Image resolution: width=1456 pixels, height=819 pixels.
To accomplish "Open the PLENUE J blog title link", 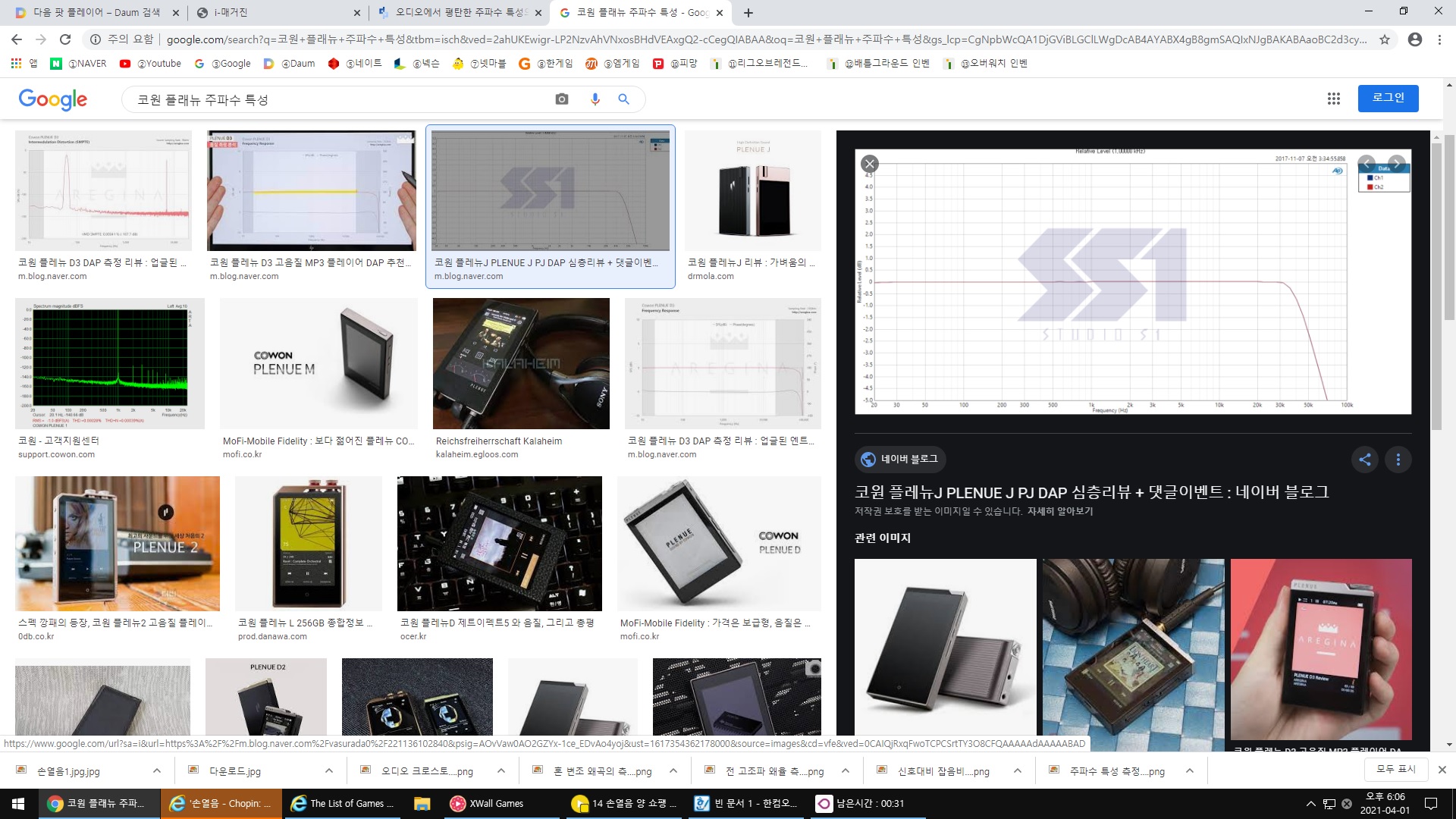I will click(x=1092, y=492).
